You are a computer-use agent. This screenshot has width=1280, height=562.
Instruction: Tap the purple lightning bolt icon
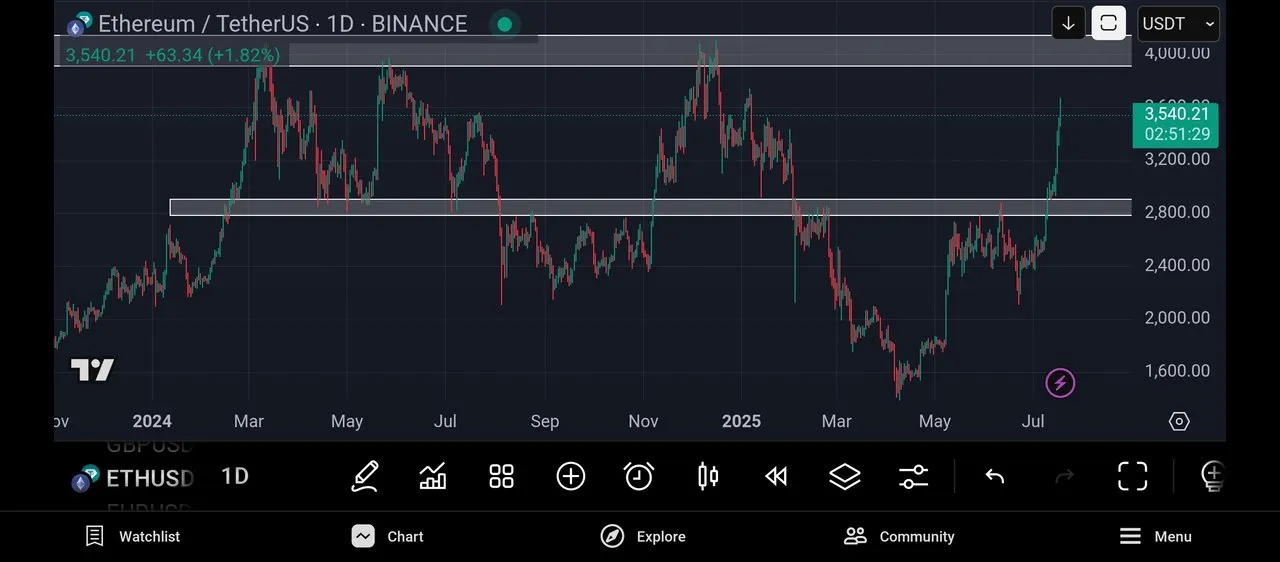(x=1060, y=382)
